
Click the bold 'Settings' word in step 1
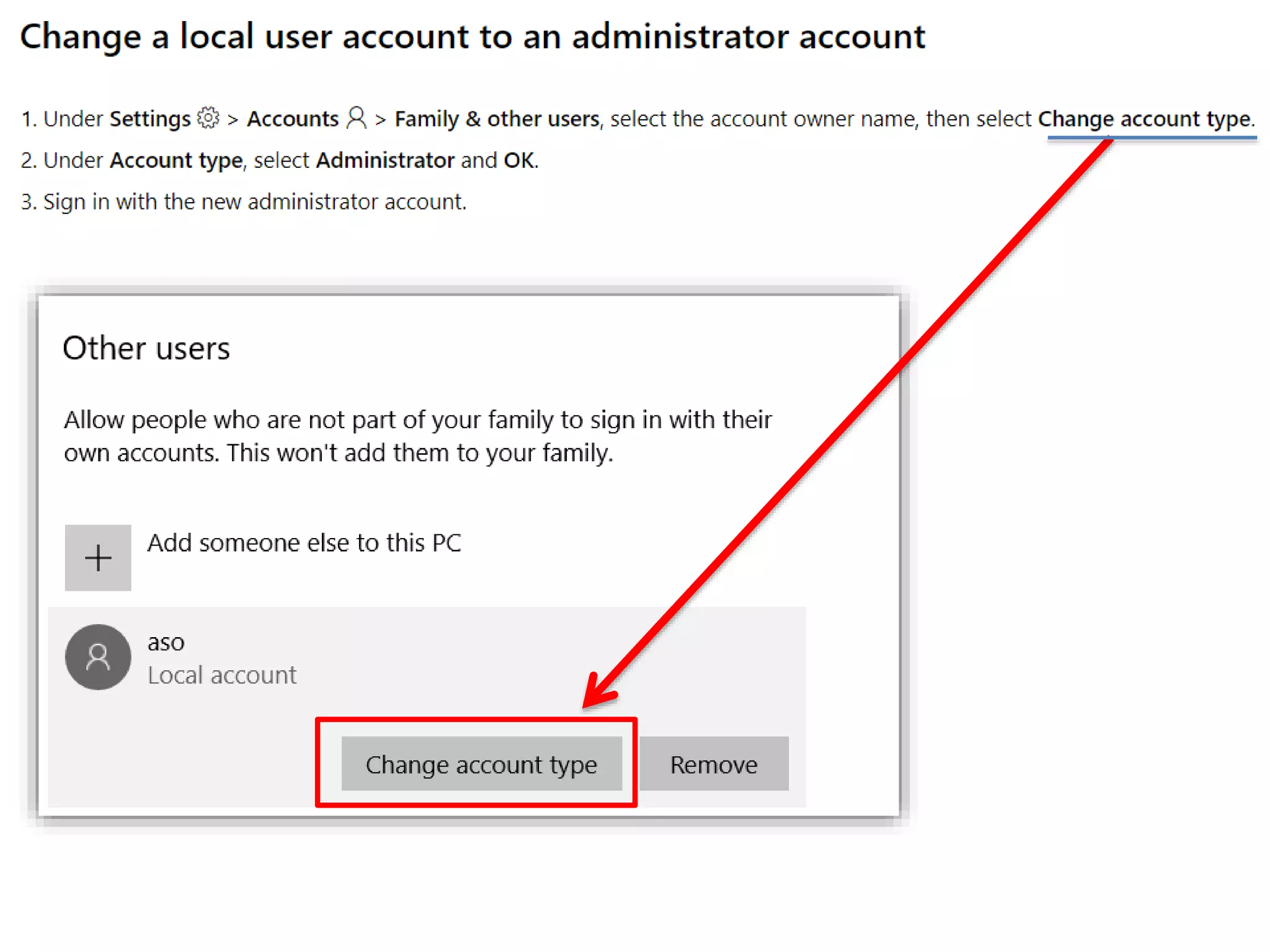click(x=150, y=118)
